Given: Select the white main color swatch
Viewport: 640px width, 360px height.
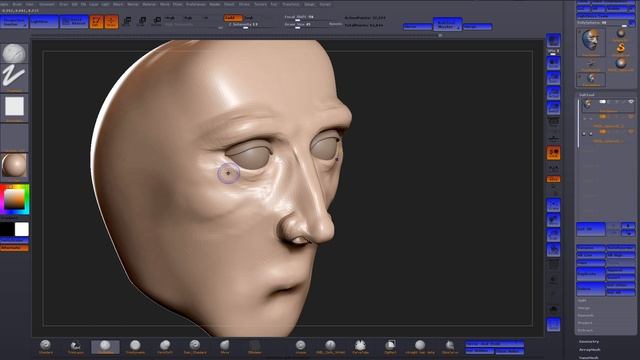Looking at the screenshot, I should pos(22,229).
